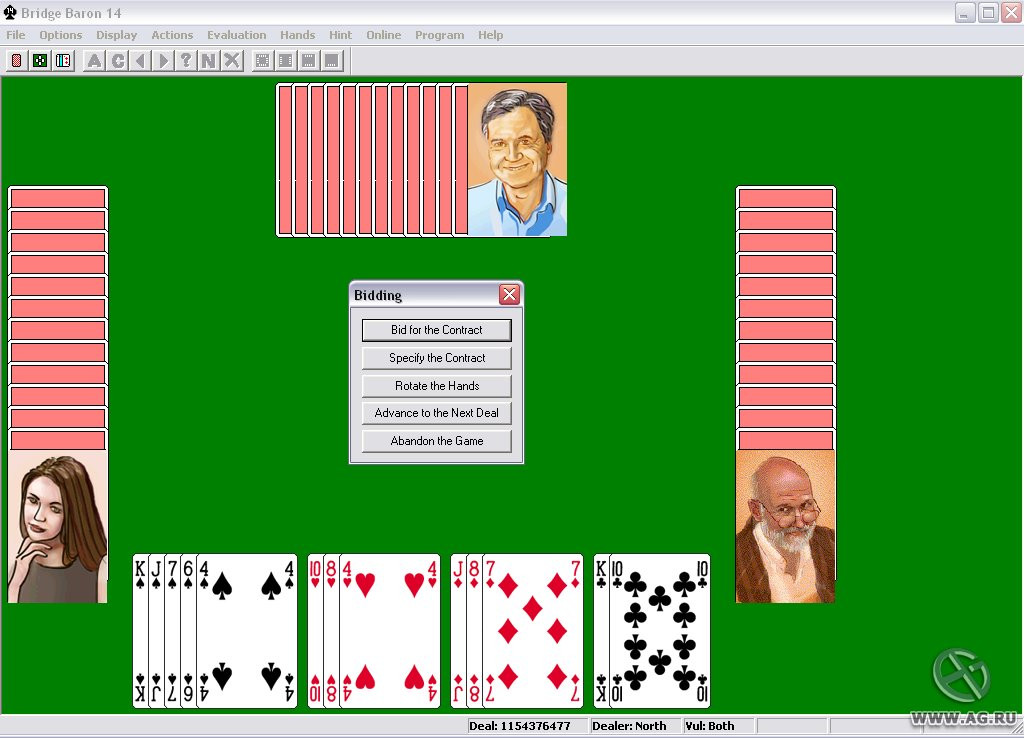Click the question mark hint icon
This screenshot has height=738, width=1025.
[186, 61]
